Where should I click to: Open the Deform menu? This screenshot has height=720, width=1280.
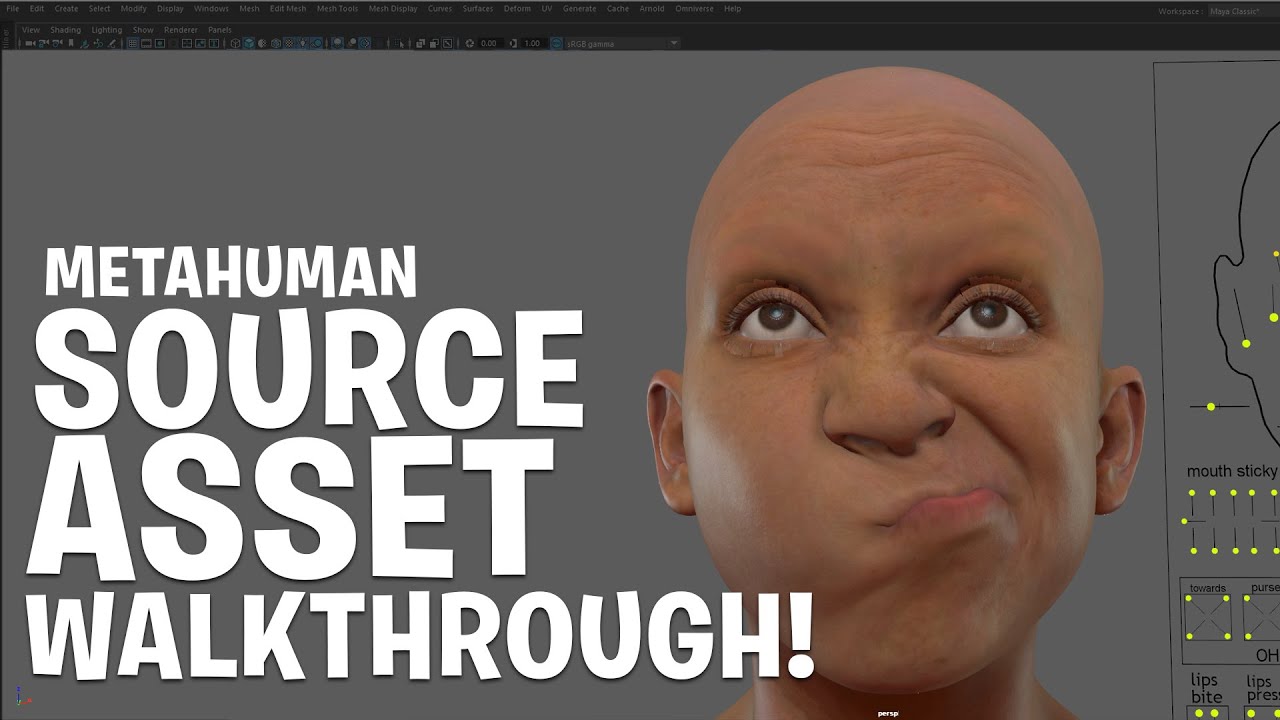(x=518, y=9)
